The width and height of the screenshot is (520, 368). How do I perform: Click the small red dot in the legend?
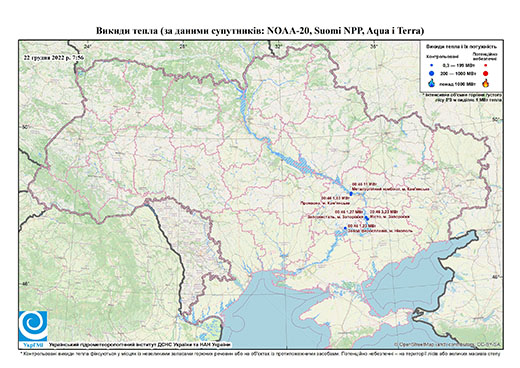point(485,65)
